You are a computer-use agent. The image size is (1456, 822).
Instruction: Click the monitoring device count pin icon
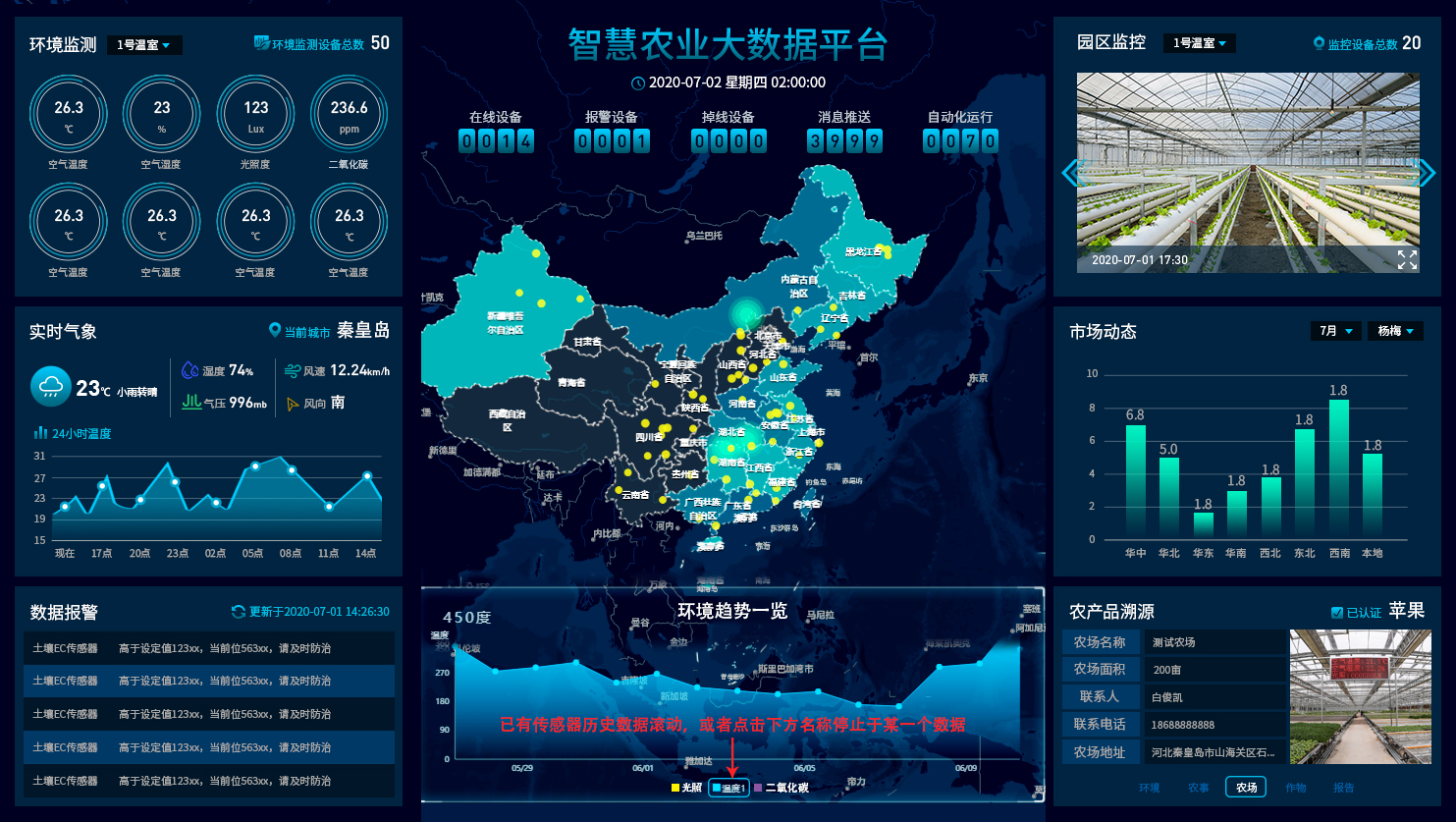[1319, 43]
